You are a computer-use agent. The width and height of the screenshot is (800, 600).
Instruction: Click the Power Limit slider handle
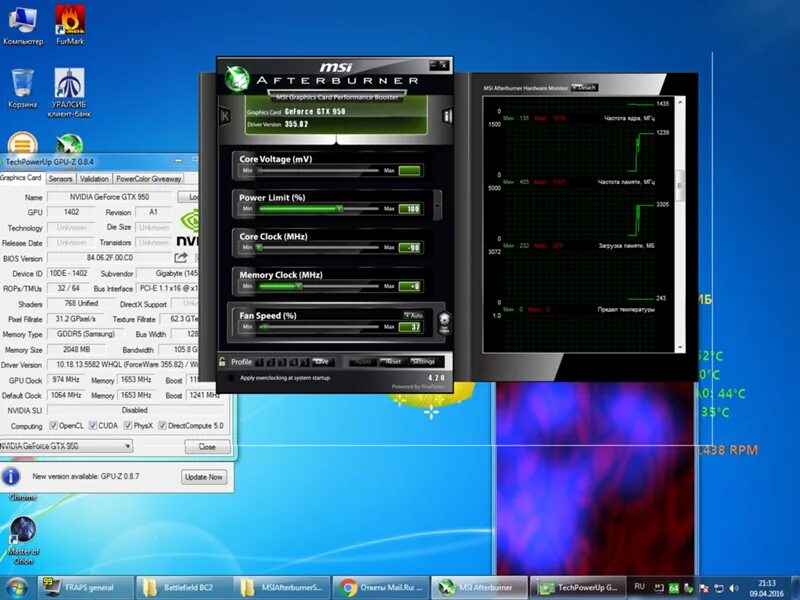(x=339, y=209)
